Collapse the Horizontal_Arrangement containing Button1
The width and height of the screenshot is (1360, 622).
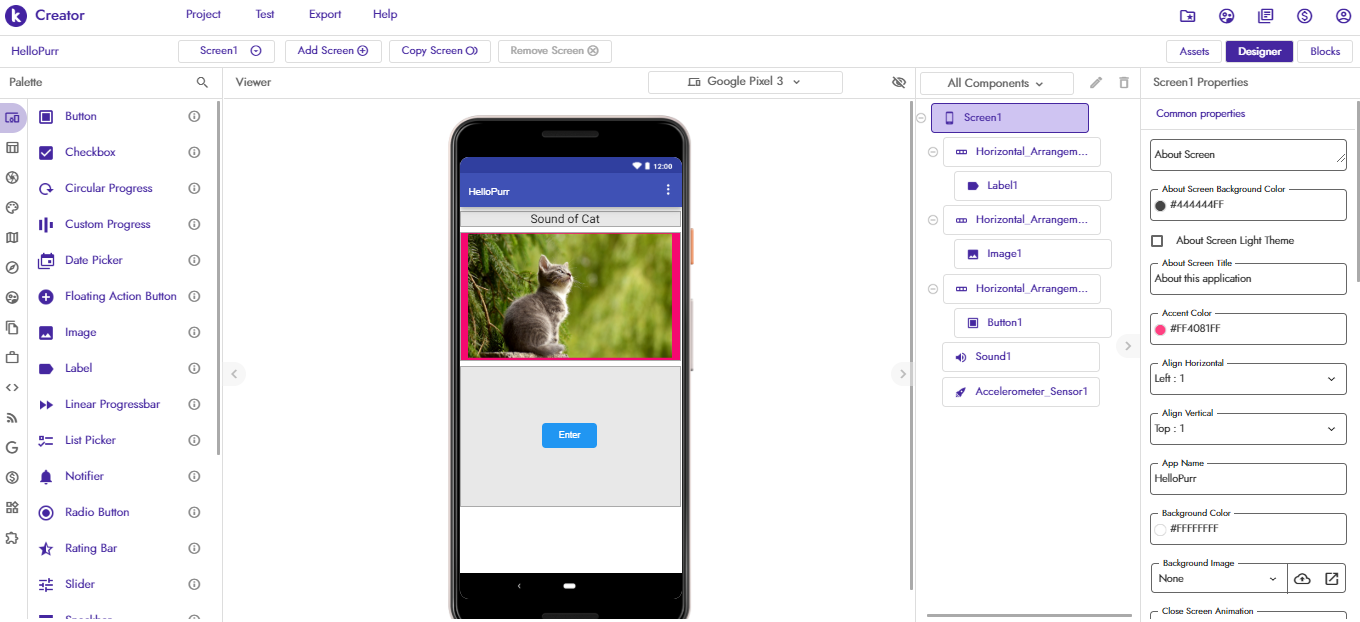coord(933,289)
